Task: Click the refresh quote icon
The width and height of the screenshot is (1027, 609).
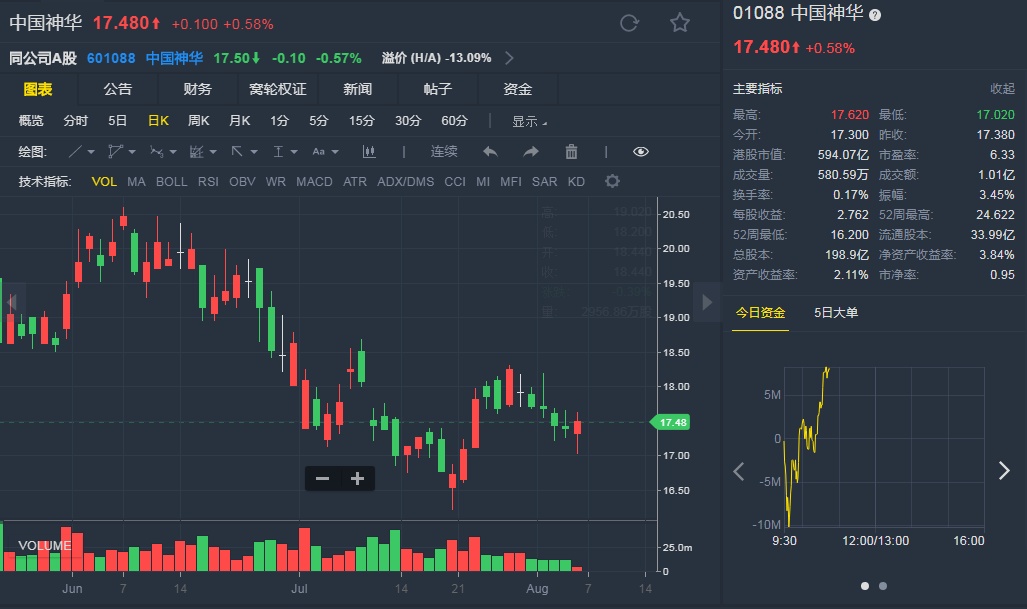Action: (x=629, y=23)
